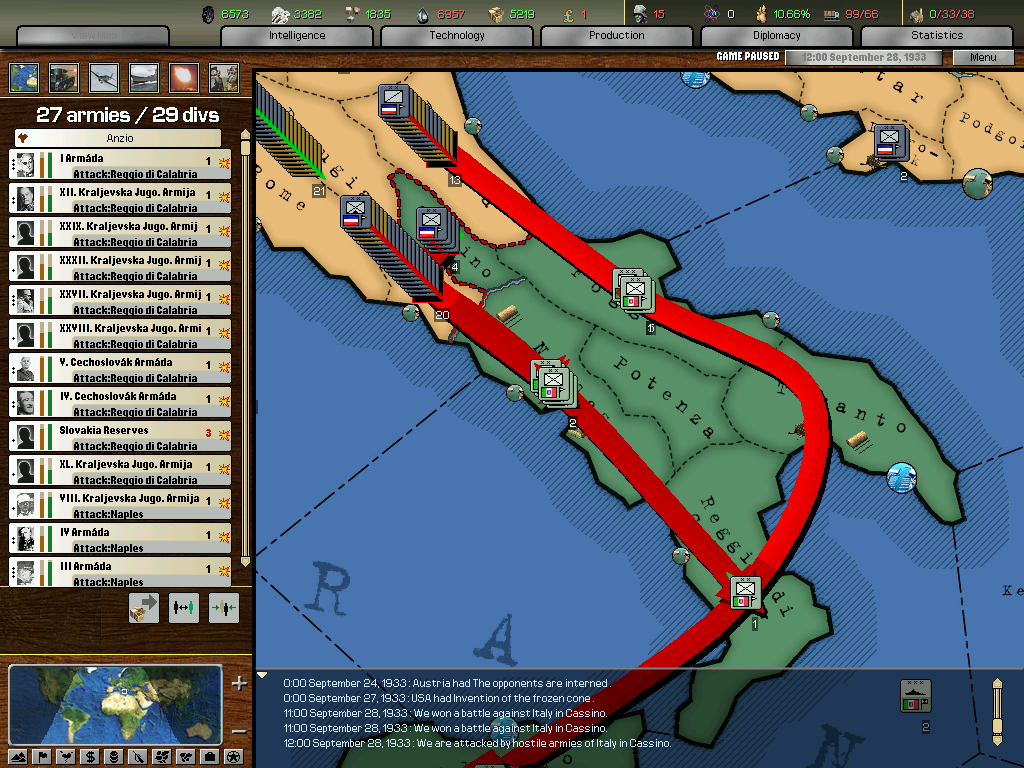
Task: Click the oil drop icon beside 6957
Action: [423, 14]
